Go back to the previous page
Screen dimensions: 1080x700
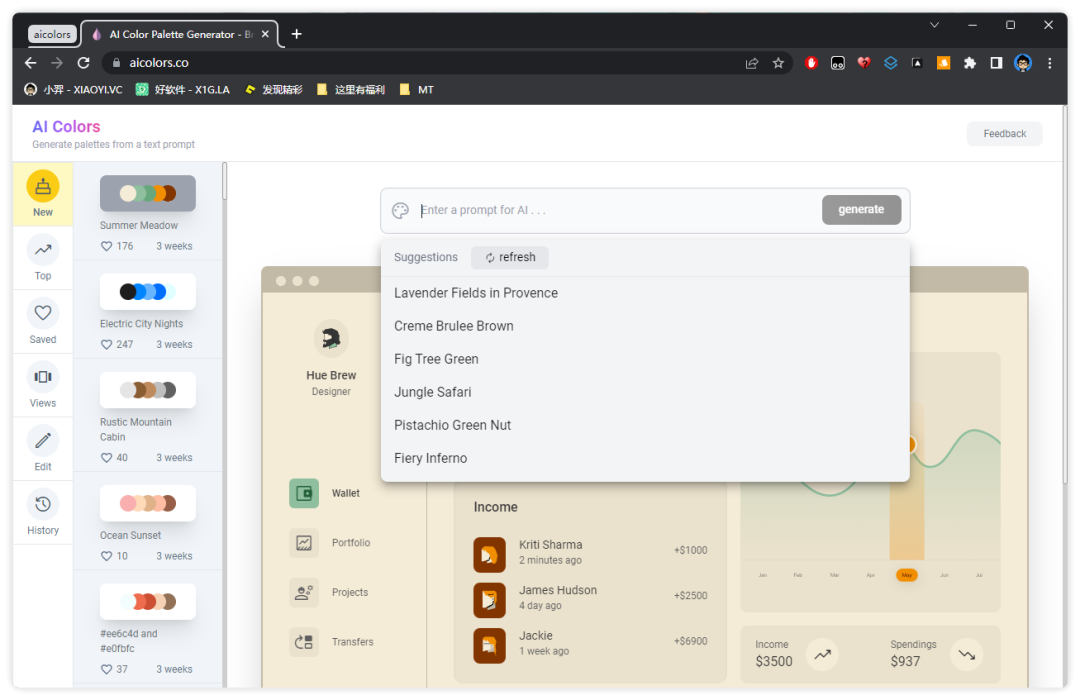pos(30,63)
